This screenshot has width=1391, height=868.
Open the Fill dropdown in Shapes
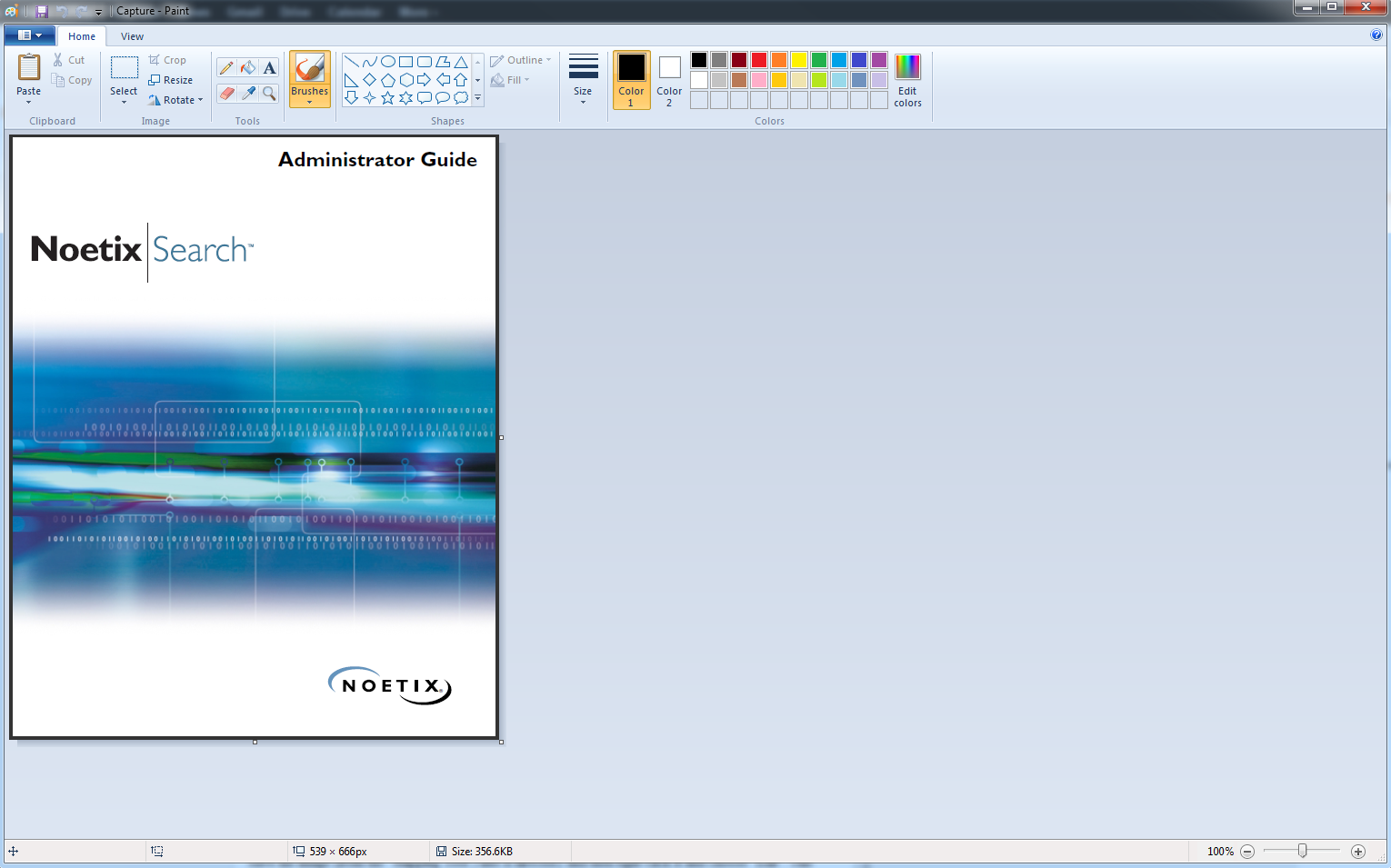(x=510, y=80)
